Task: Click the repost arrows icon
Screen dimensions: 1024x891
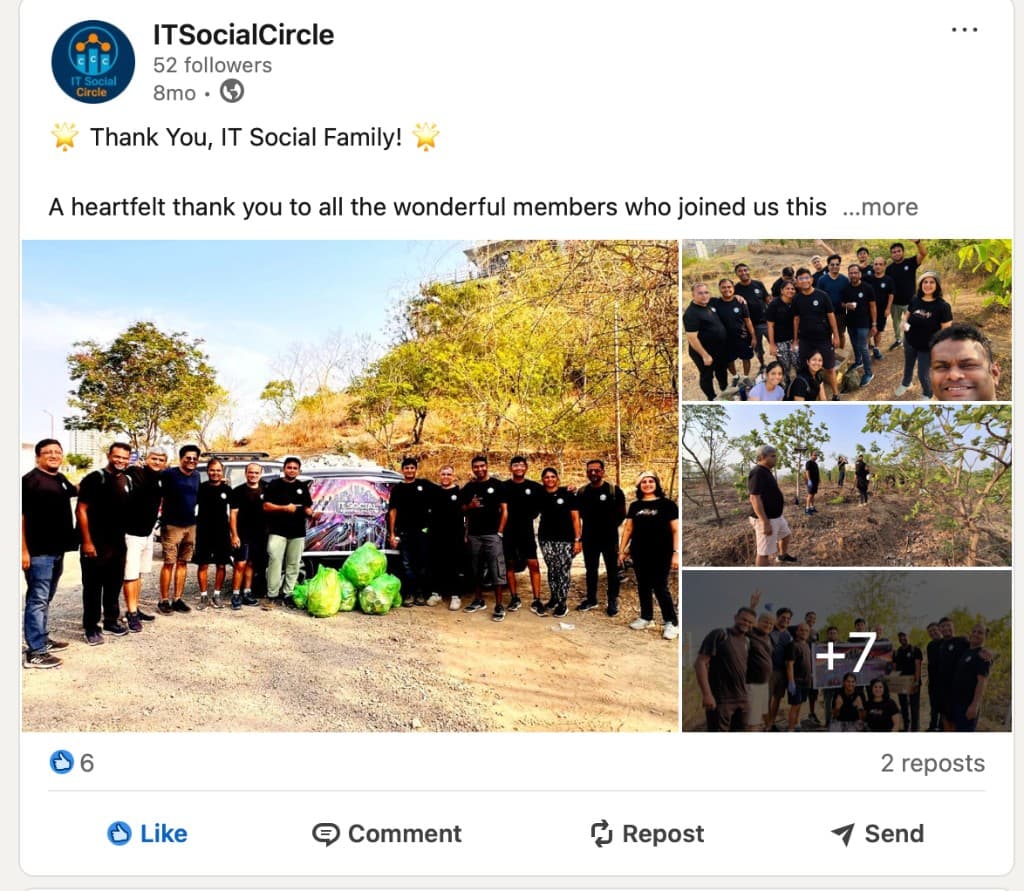Action: click(601, 834)
